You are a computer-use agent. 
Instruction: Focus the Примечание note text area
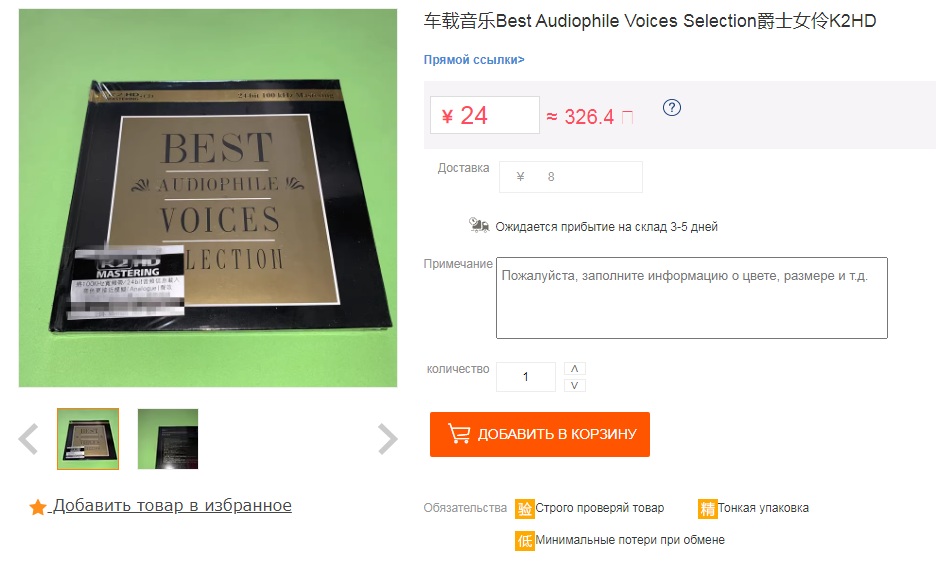(x=691, y=298)
